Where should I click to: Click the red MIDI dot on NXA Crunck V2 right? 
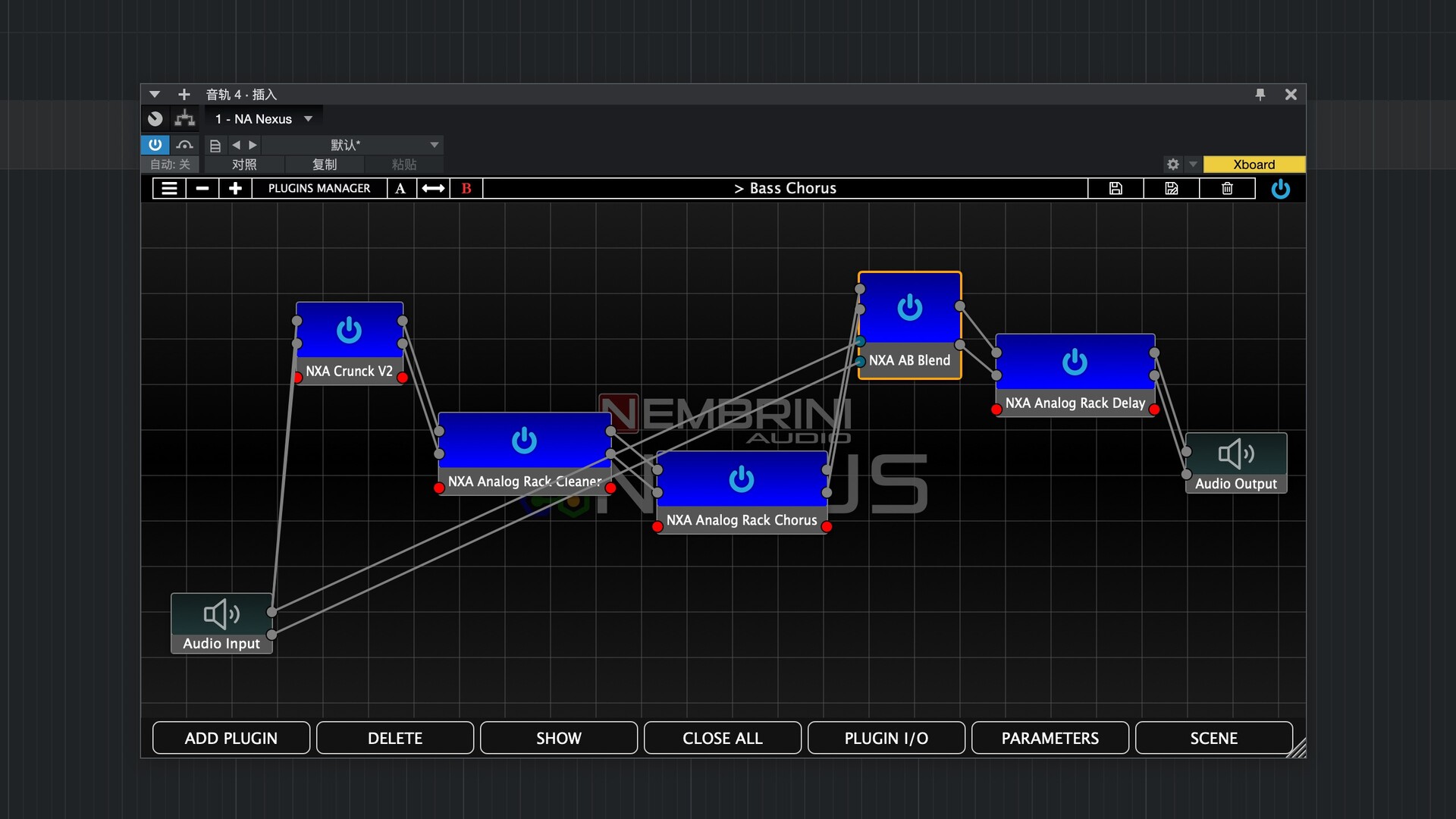pyautogui.click(x=403, y=378)
